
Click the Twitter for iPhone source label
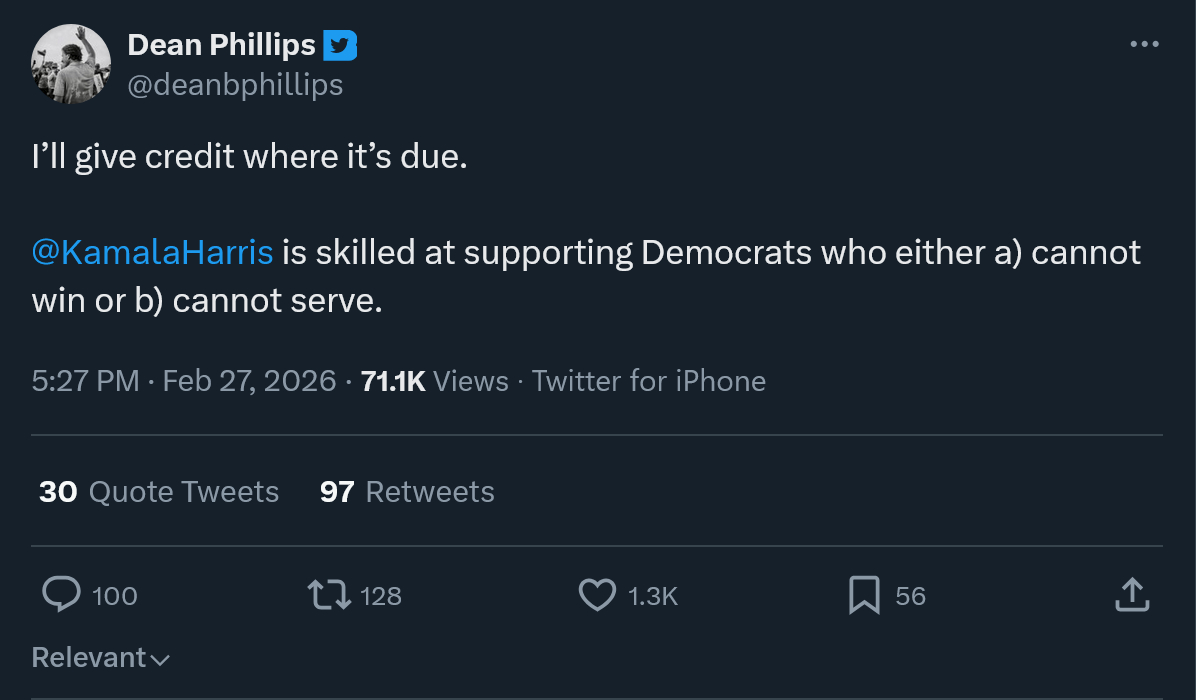[648, 381]
